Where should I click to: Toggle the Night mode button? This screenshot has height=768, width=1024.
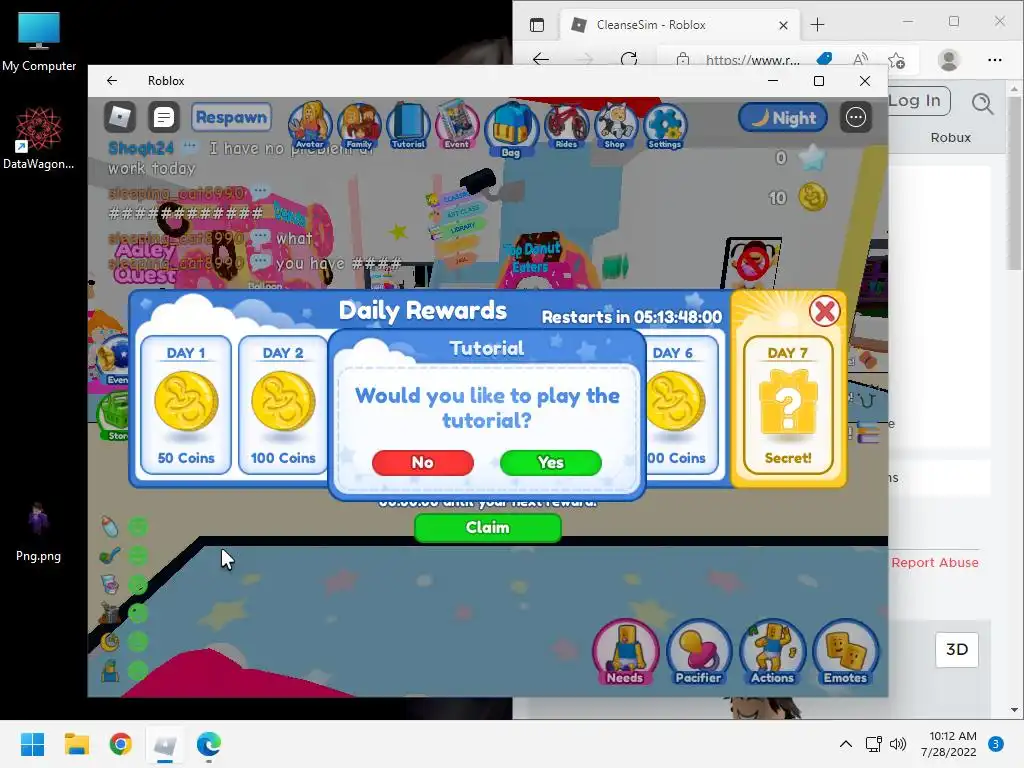point(783,118)
